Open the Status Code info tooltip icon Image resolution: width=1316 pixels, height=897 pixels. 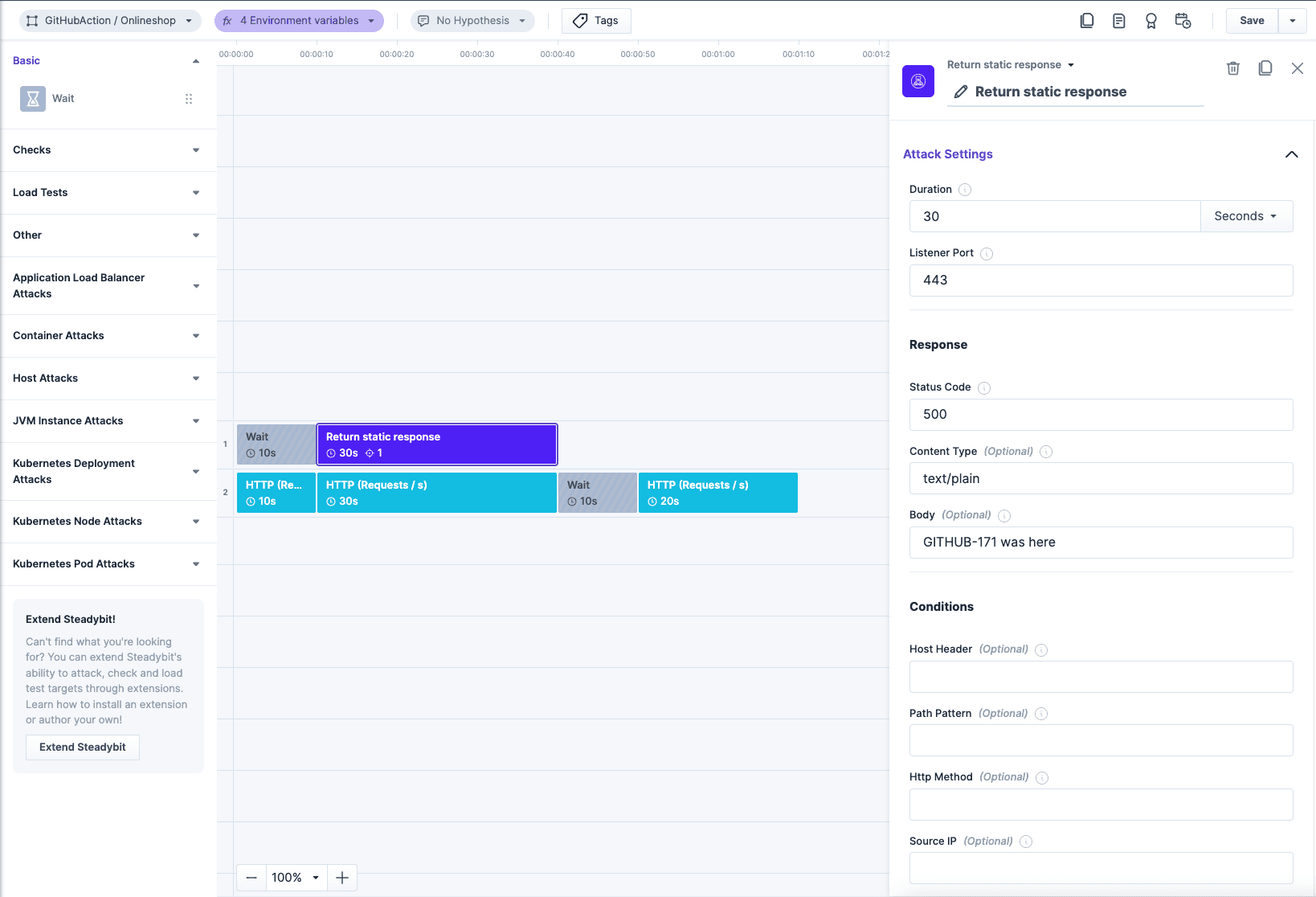[984, 387]
